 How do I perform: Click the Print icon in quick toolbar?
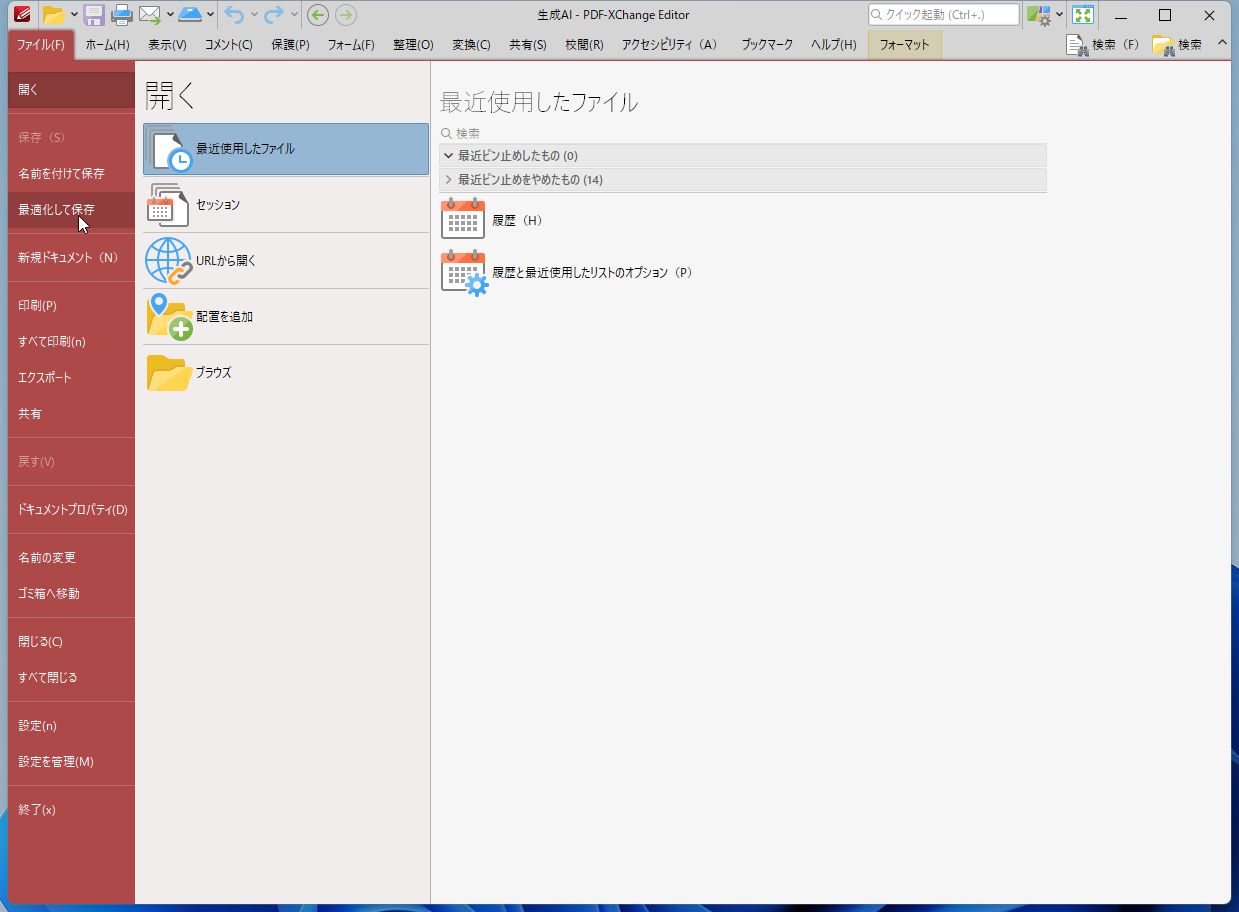[x=122, y=15]
